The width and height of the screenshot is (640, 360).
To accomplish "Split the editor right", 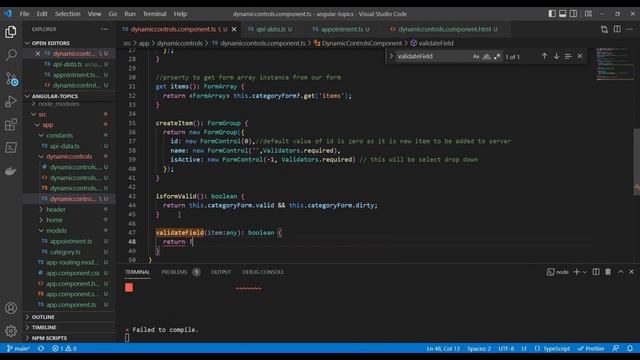I will 617,29.
